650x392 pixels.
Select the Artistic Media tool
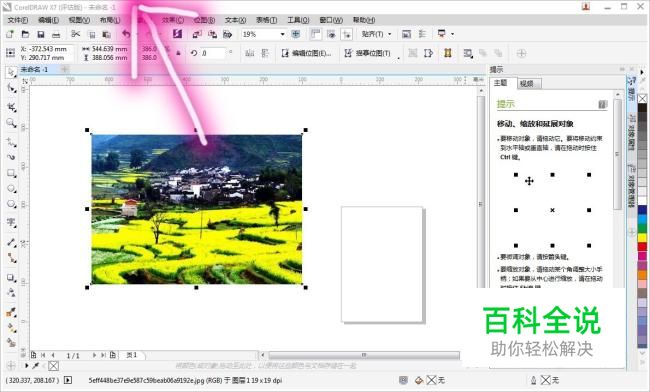pos(11,157)
